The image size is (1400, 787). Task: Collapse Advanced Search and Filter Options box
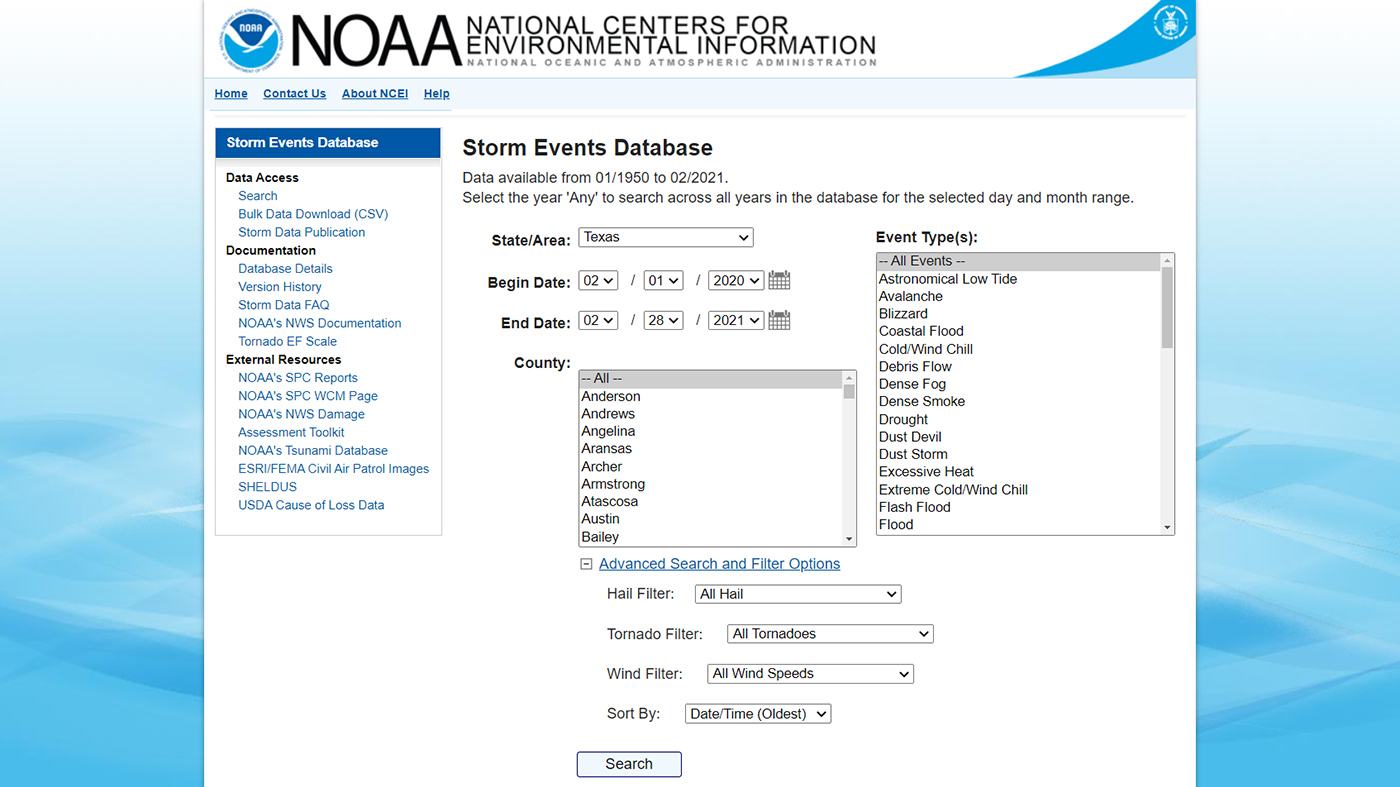click(587, 564)
